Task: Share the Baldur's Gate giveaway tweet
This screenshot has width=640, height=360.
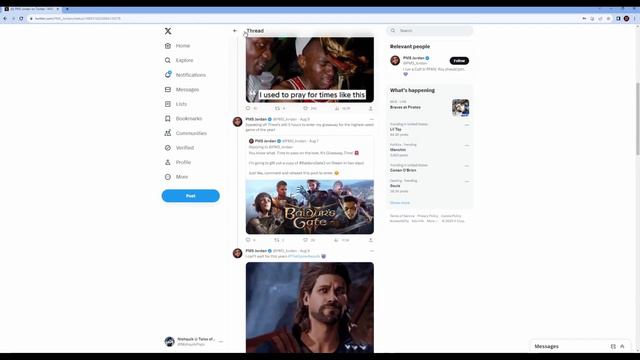Action: click(x=371, y=240)
